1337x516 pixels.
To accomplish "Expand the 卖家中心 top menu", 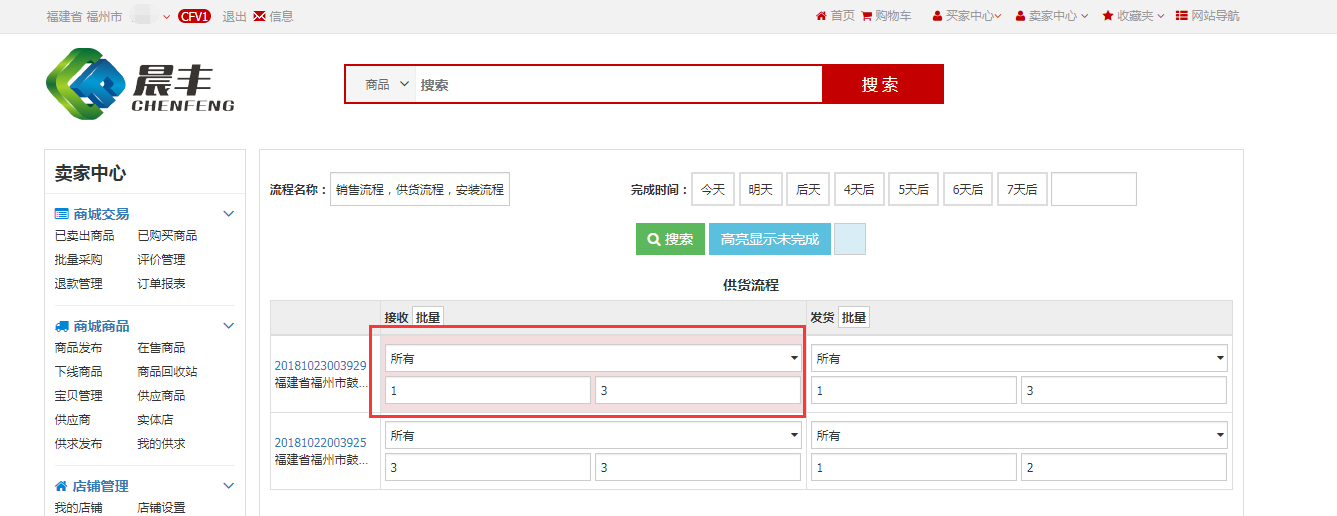I will pos(1052,16).
